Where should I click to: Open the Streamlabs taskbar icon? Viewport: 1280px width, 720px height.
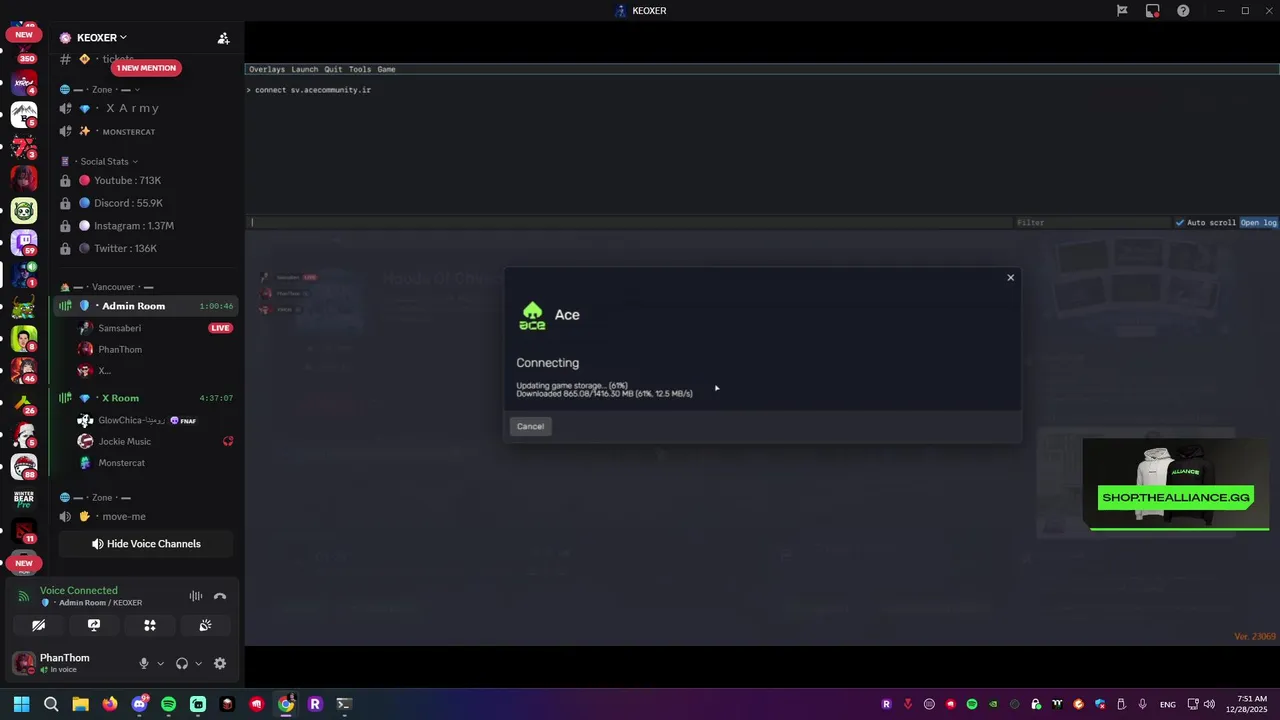click(198, 704)
